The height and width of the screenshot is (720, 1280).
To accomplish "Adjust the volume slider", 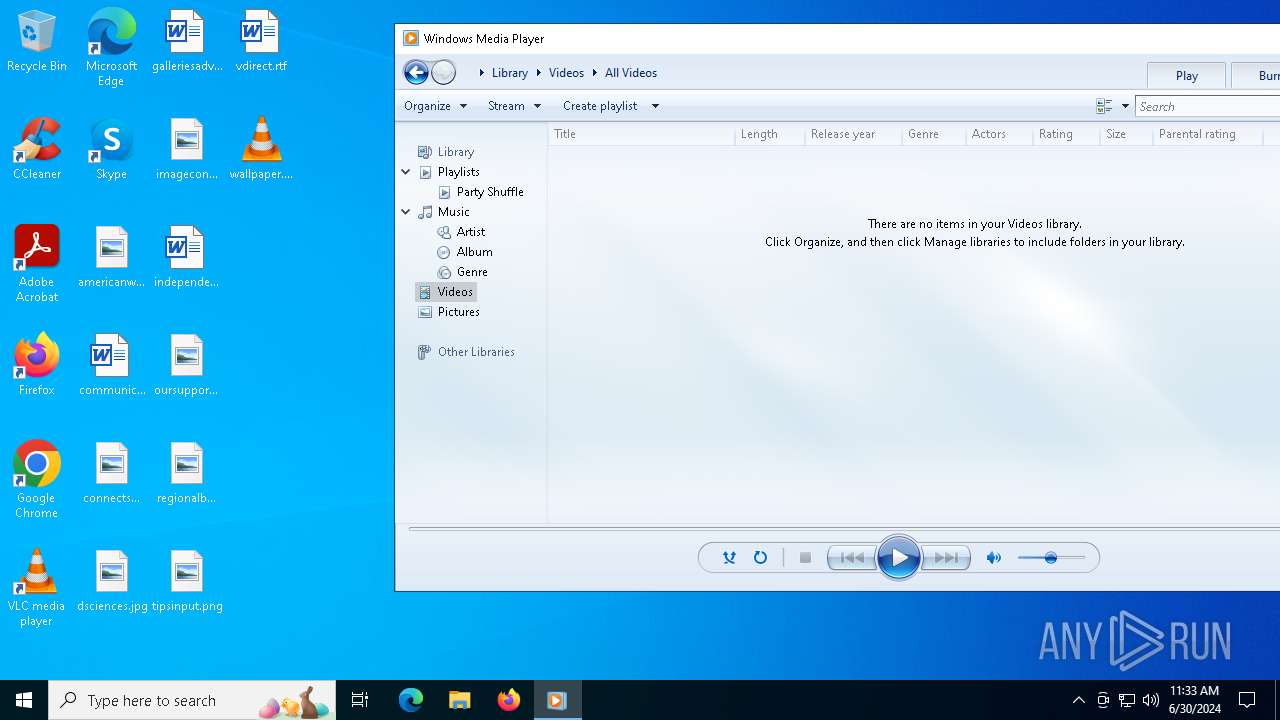I will pos(1051,558).
